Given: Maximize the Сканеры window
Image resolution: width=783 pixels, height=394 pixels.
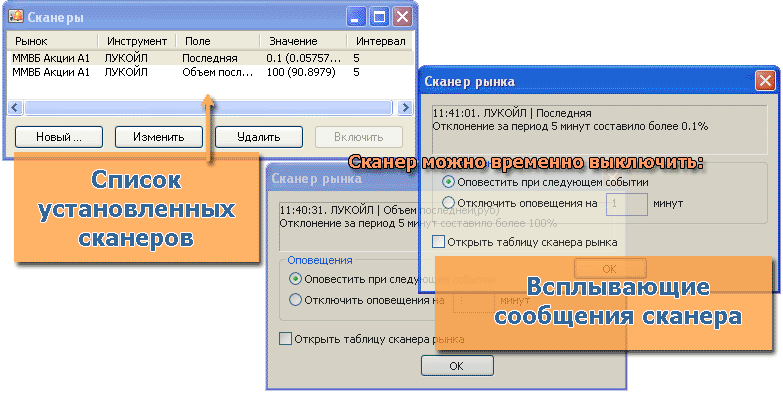Looking at the screenshot, I should 380,17.
